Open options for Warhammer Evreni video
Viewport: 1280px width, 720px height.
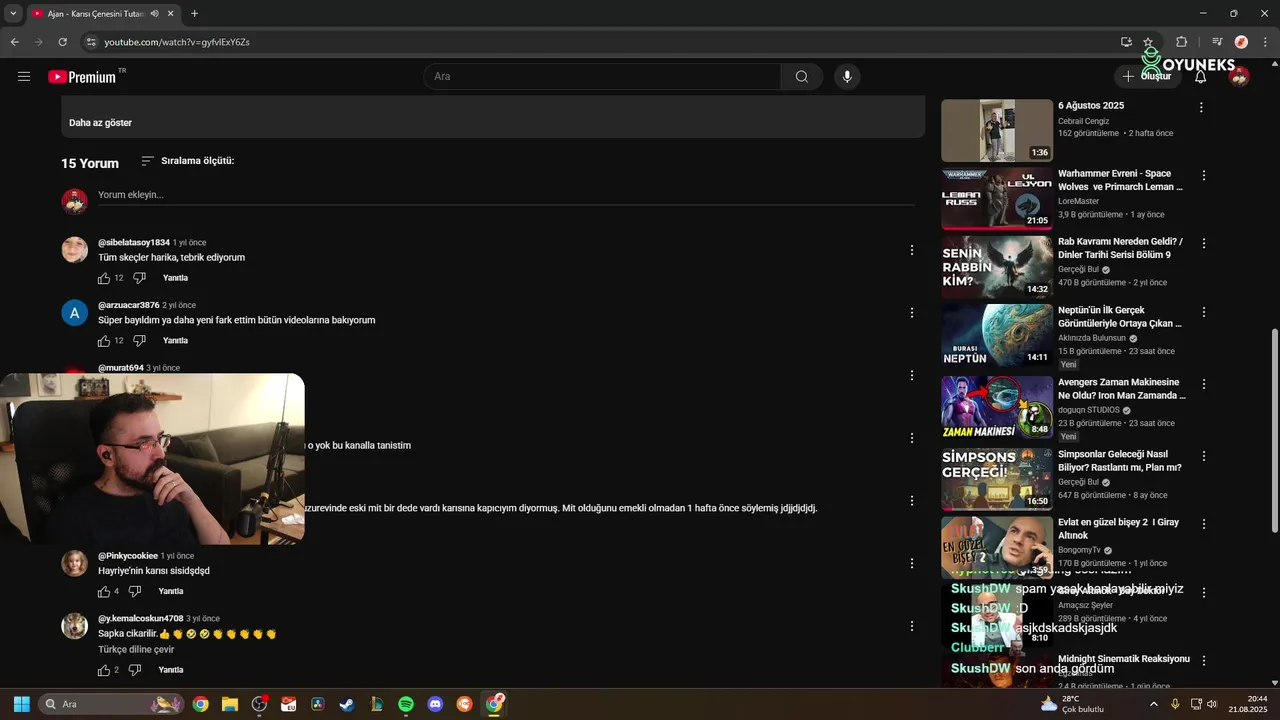point(1203,175)
